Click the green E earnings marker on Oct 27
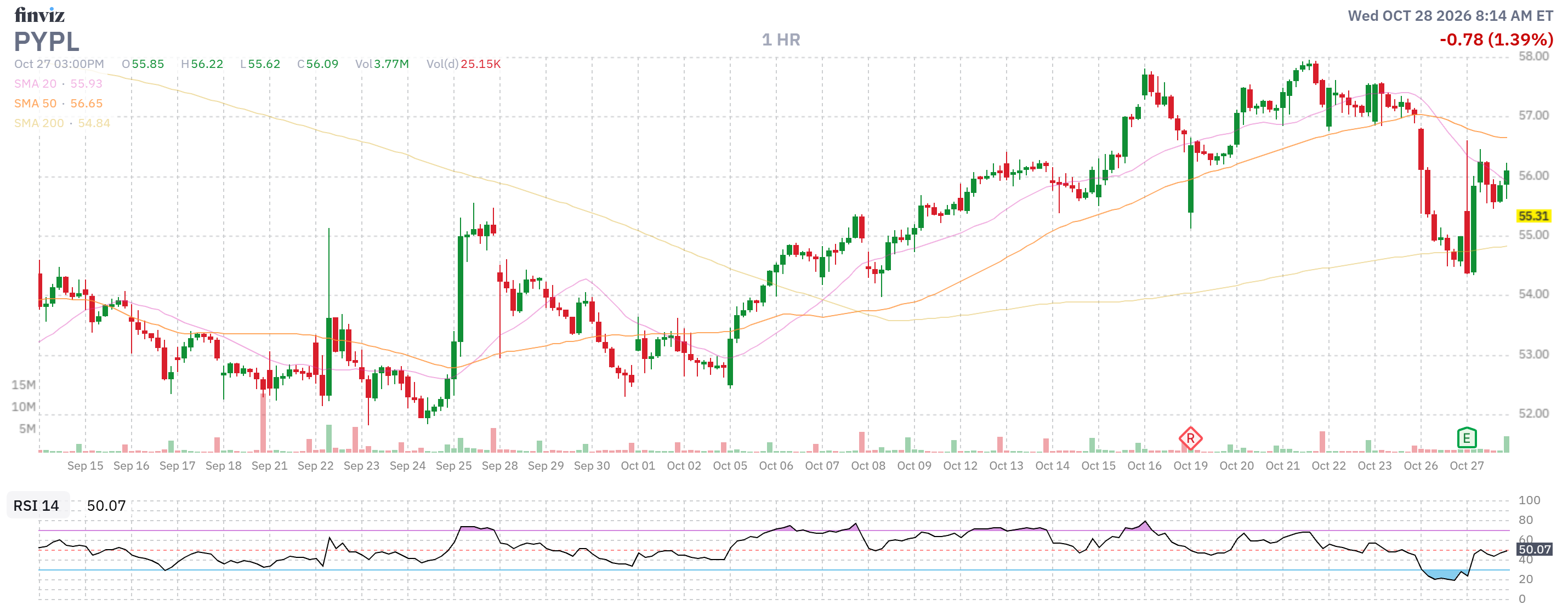The height and width of the screenshot is (616, 1568). (1467, 438)
